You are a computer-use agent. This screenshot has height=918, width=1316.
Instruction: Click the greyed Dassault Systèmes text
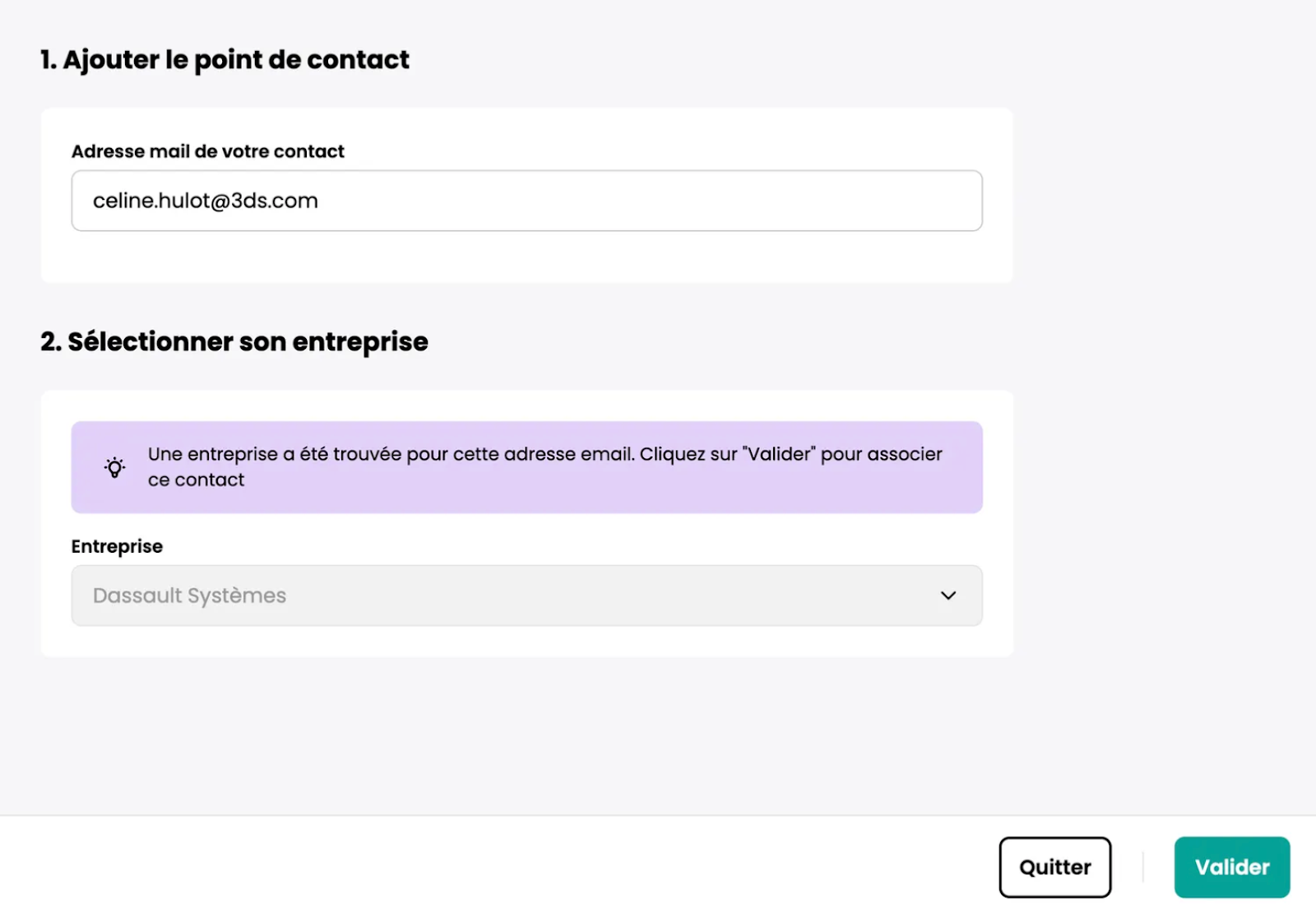[189, 596]
